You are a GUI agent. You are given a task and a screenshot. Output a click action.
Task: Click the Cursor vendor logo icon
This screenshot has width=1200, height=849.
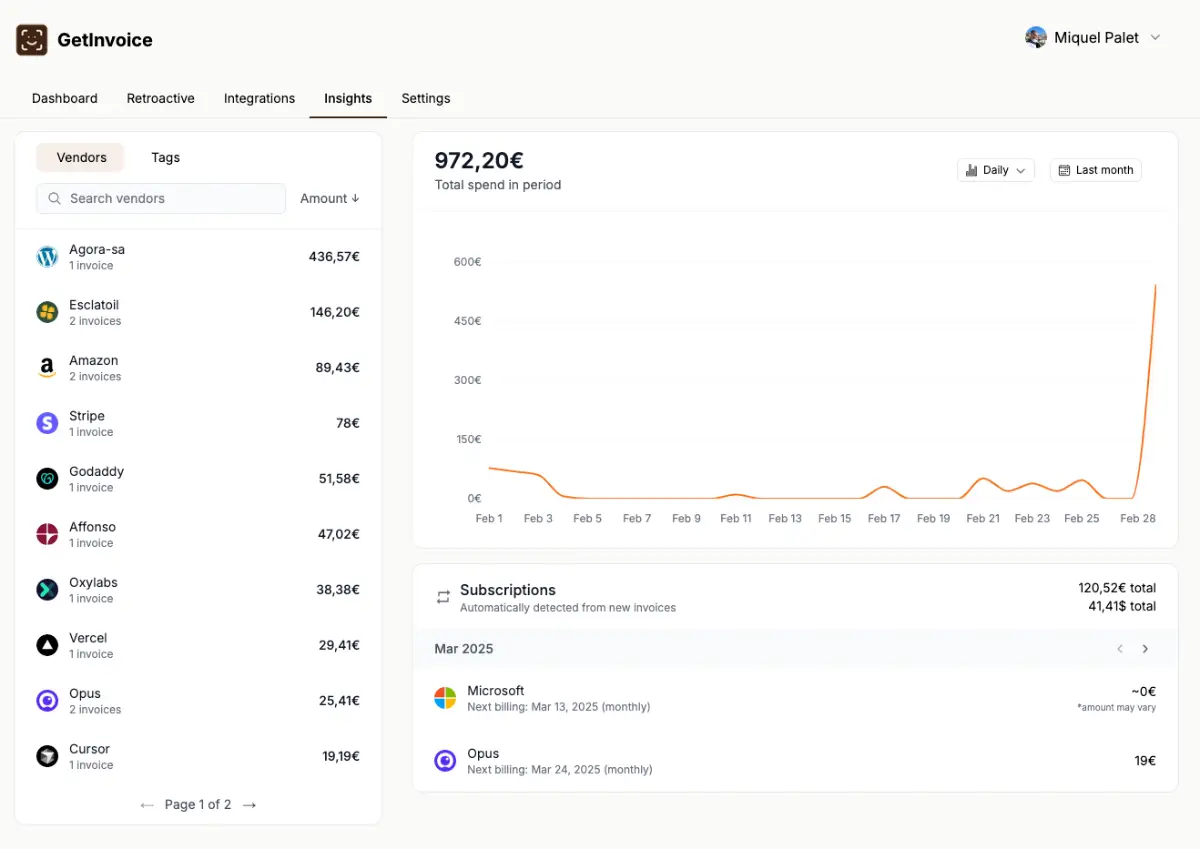47,756
